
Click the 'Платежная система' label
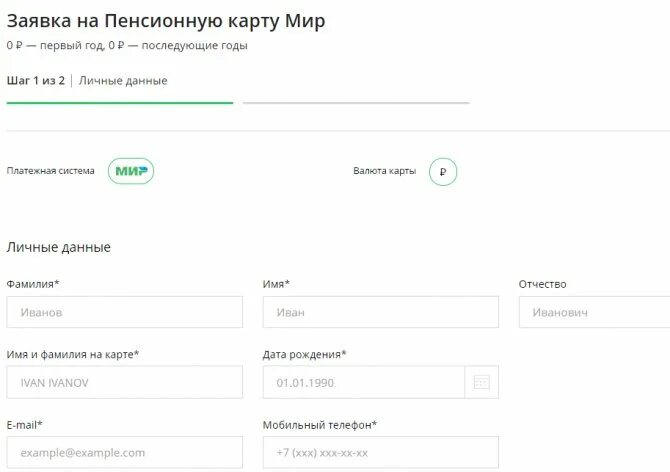coord(50,171)
